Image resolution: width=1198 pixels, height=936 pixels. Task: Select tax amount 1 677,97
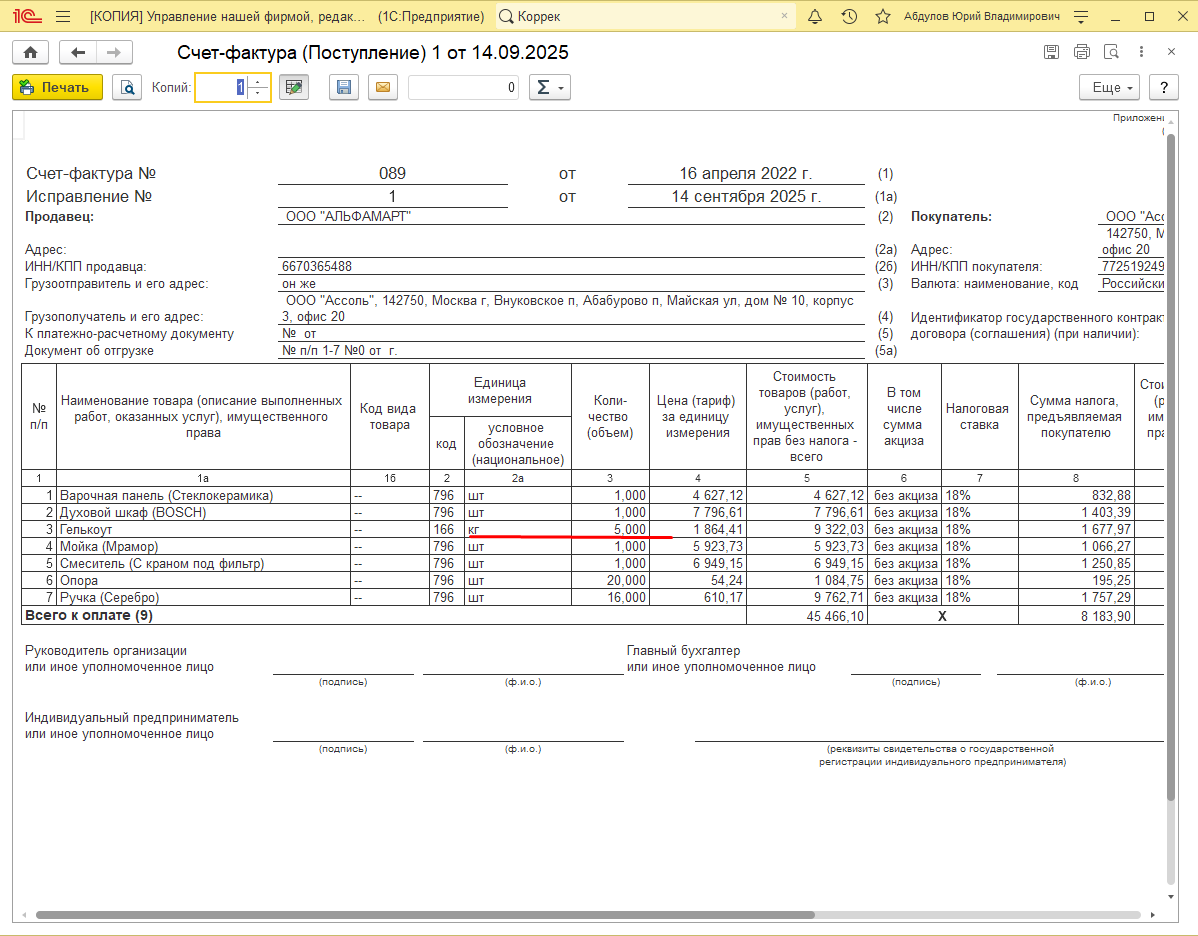1076,529
